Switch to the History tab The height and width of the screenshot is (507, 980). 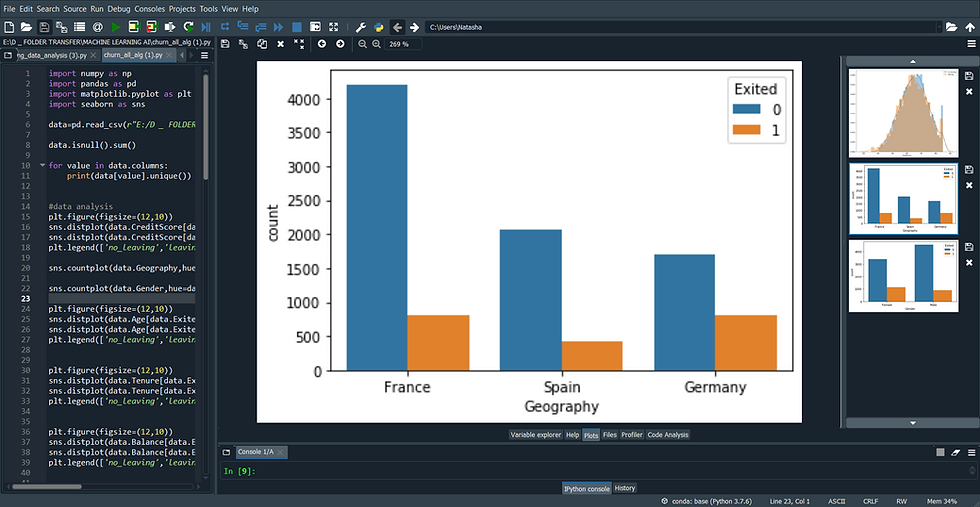click(x=625, y=488)
